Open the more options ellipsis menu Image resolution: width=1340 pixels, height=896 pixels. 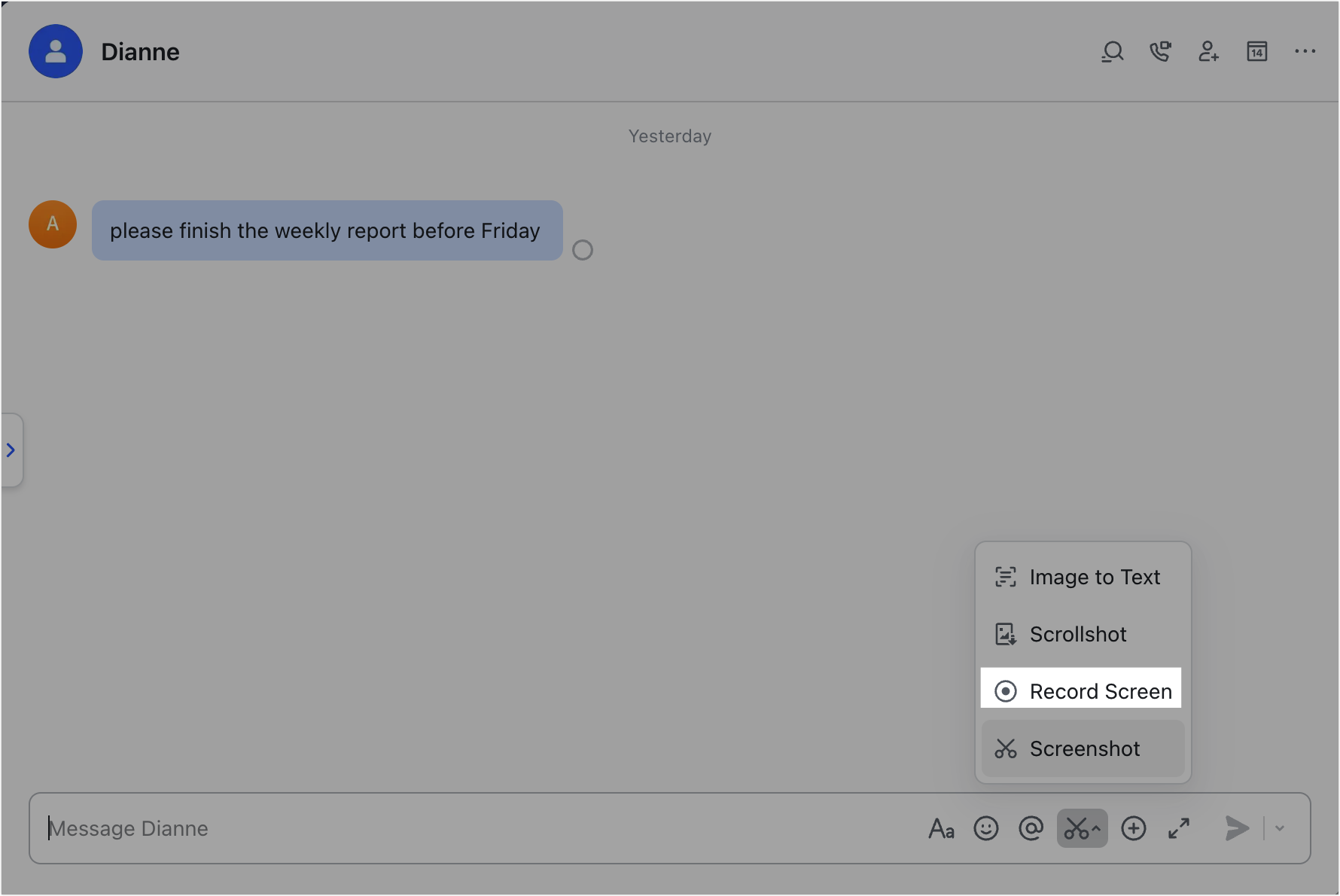pyautogui.click(x=1305, y=51)
